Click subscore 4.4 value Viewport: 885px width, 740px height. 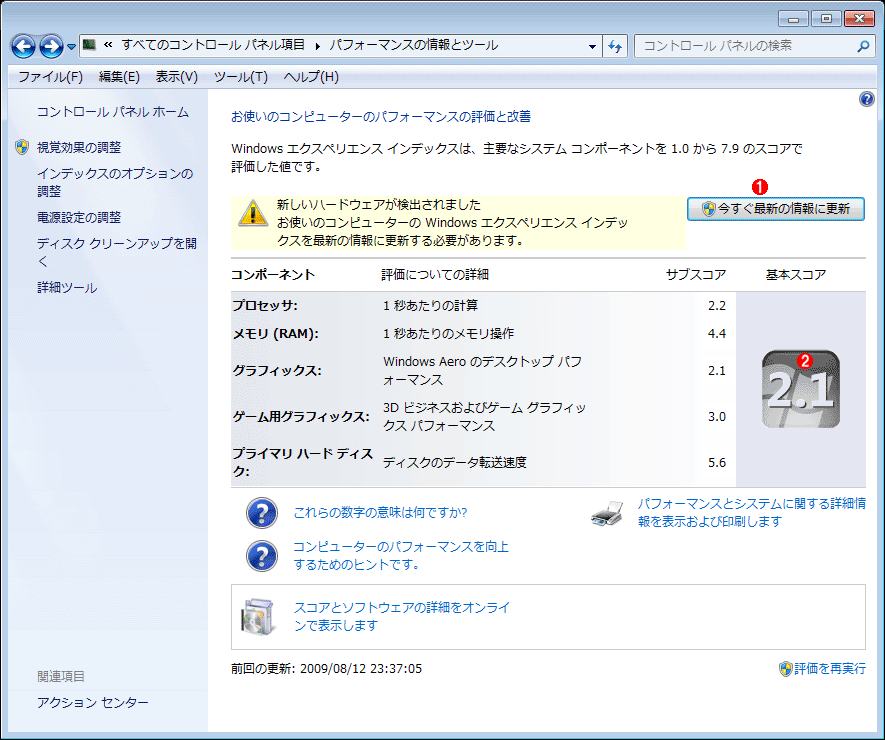click(717, 334)
